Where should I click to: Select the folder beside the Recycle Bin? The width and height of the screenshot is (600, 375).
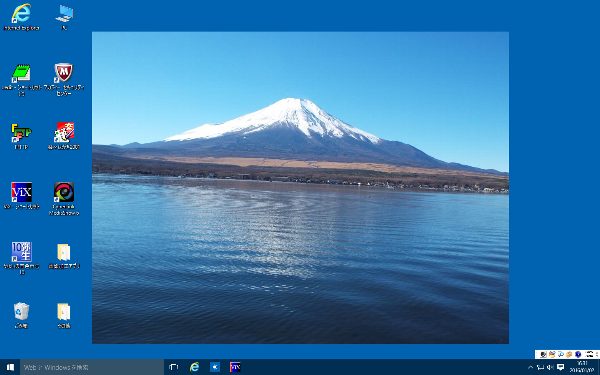64,315
